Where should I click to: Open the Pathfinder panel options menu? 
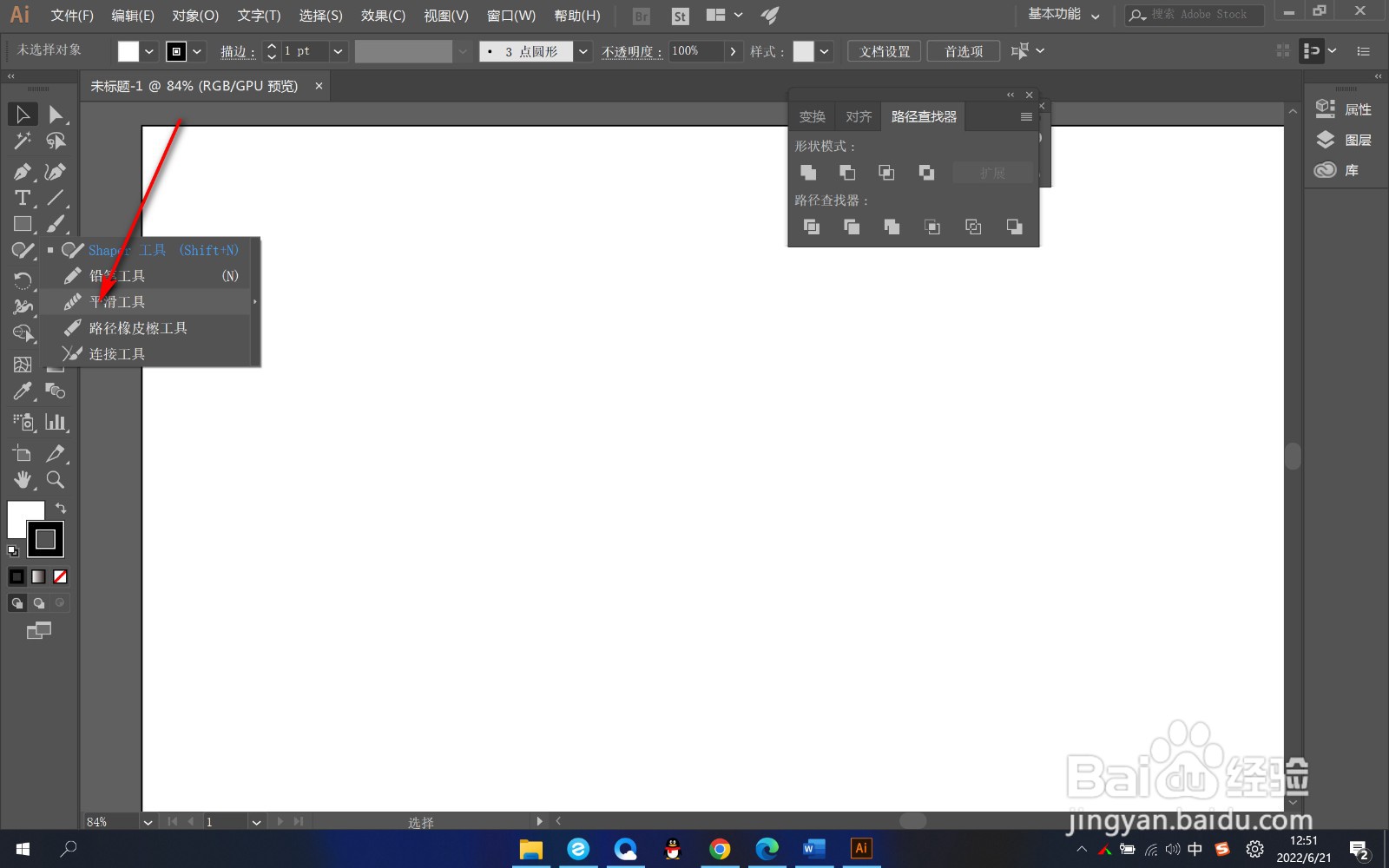tap(1026, 116)
